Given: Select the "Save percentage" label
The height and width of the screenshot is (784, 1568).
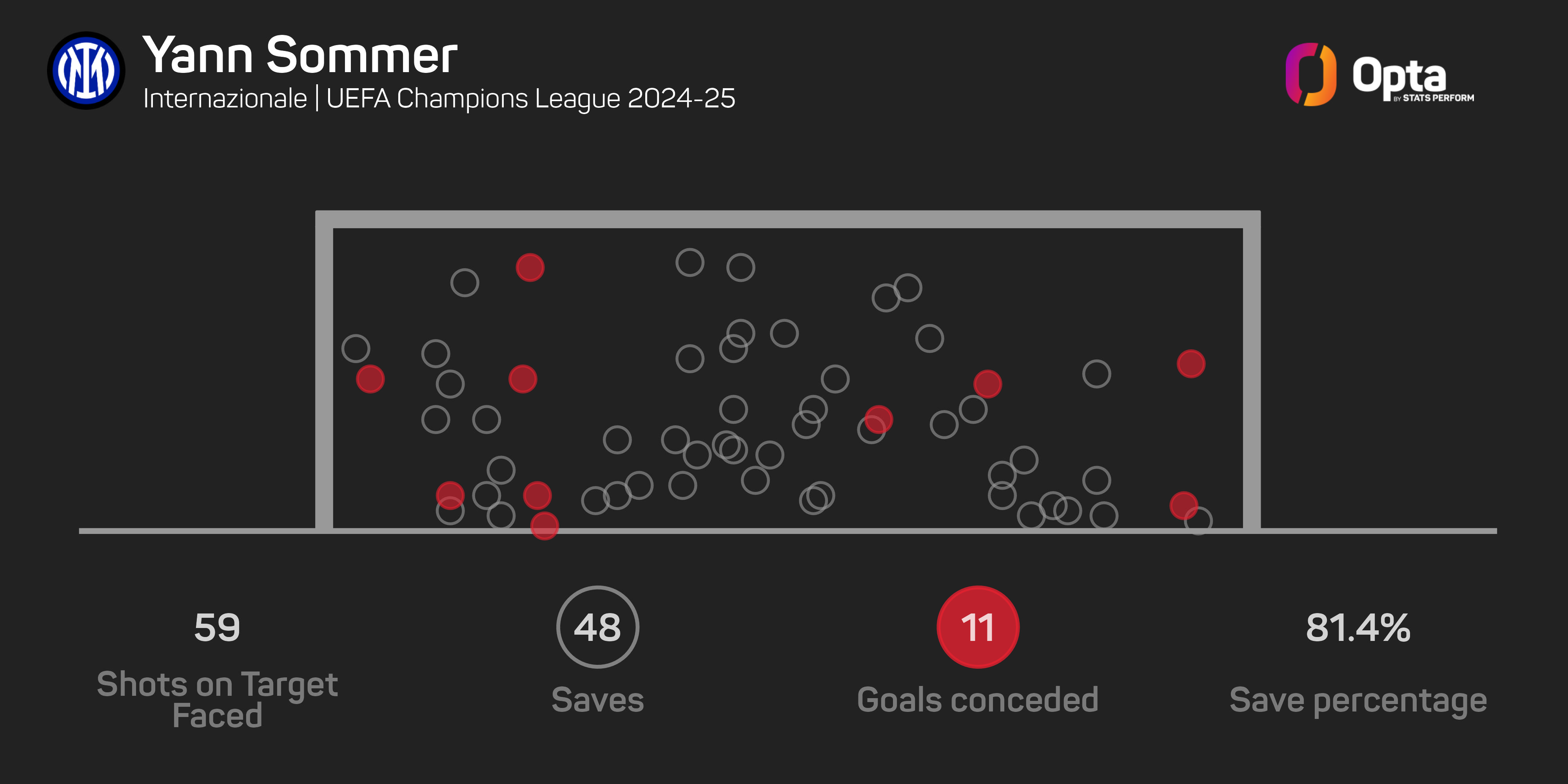Looking at the screenshot, I should [x=1357, y=701].
